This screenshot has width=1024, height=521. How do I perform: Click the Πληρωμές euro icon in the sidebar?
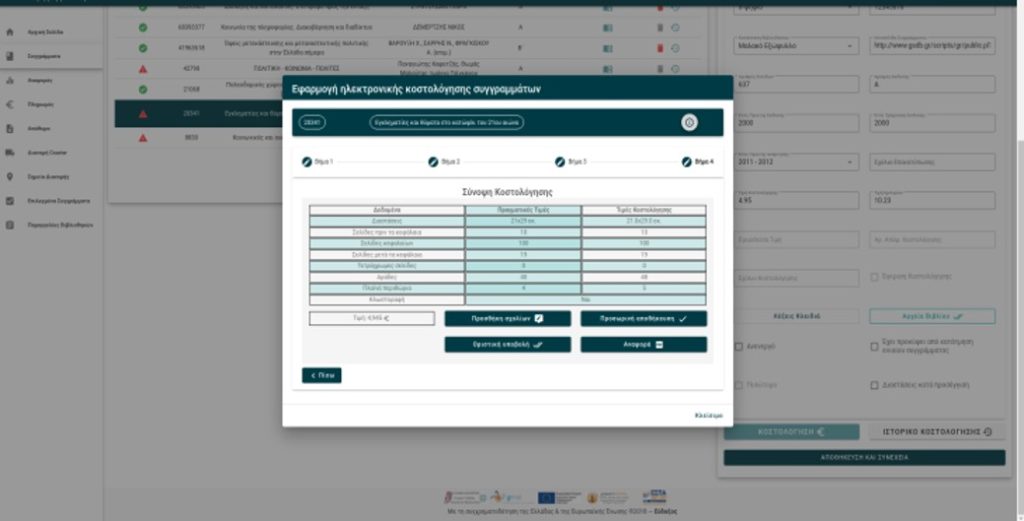point(10,104)
